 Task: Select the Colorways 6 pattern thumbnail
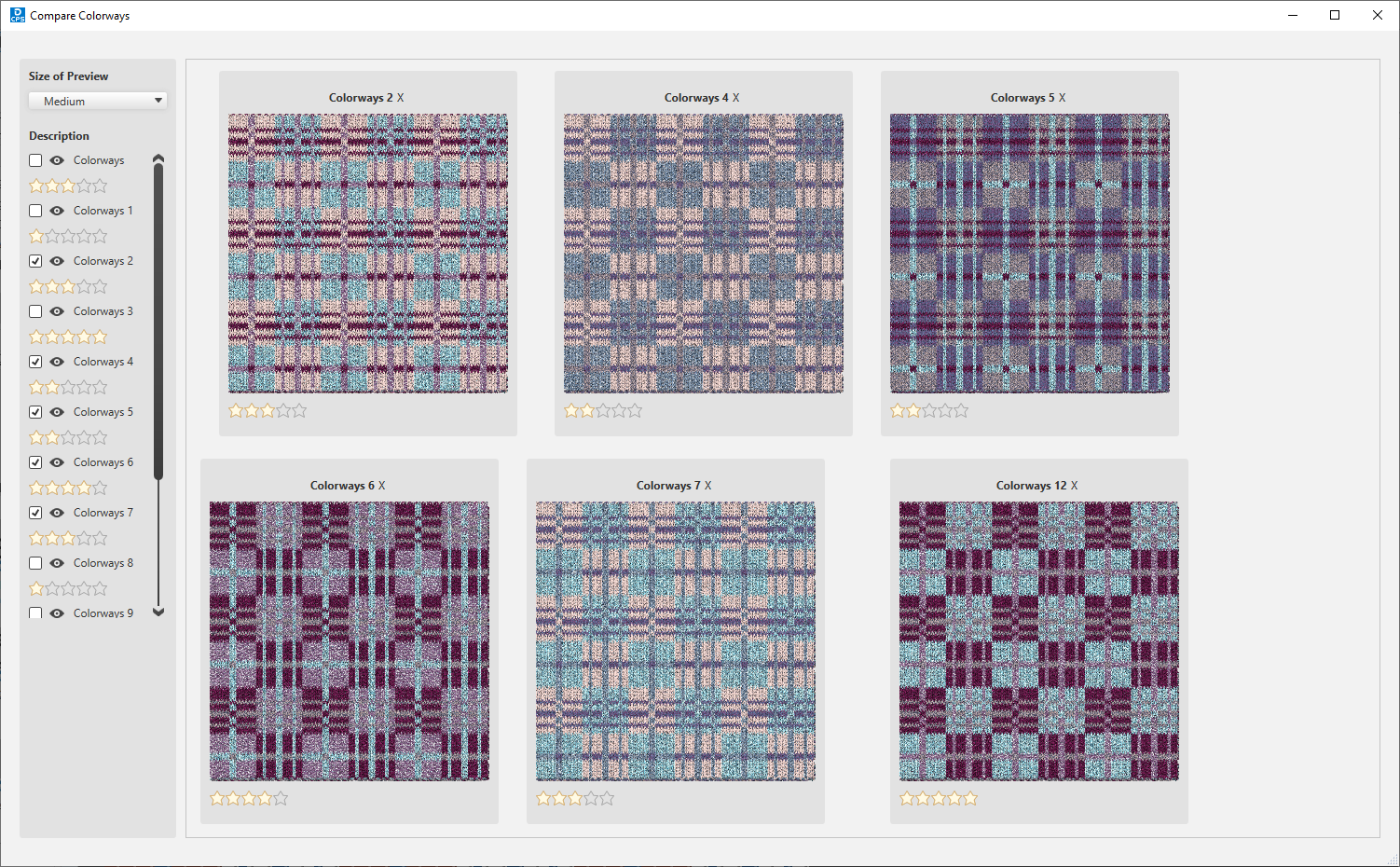(350, 641)
